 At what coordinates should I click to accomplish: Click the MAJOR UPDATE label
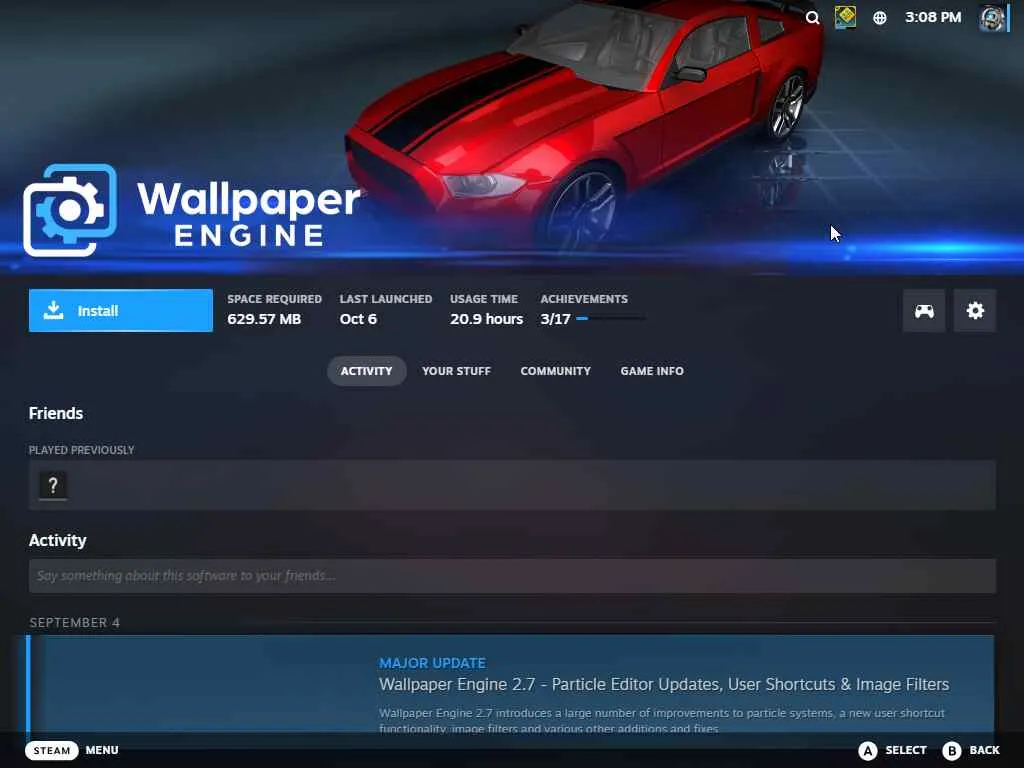coord(432,663)
